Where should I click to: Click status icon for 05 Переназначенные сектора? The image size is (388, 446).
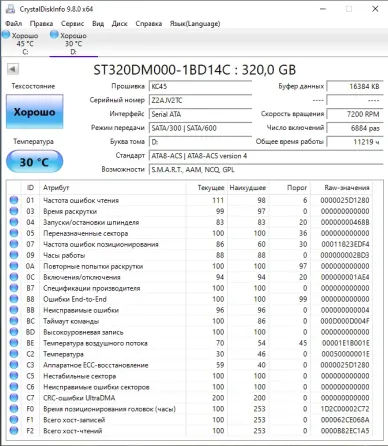tap(14, 233)
